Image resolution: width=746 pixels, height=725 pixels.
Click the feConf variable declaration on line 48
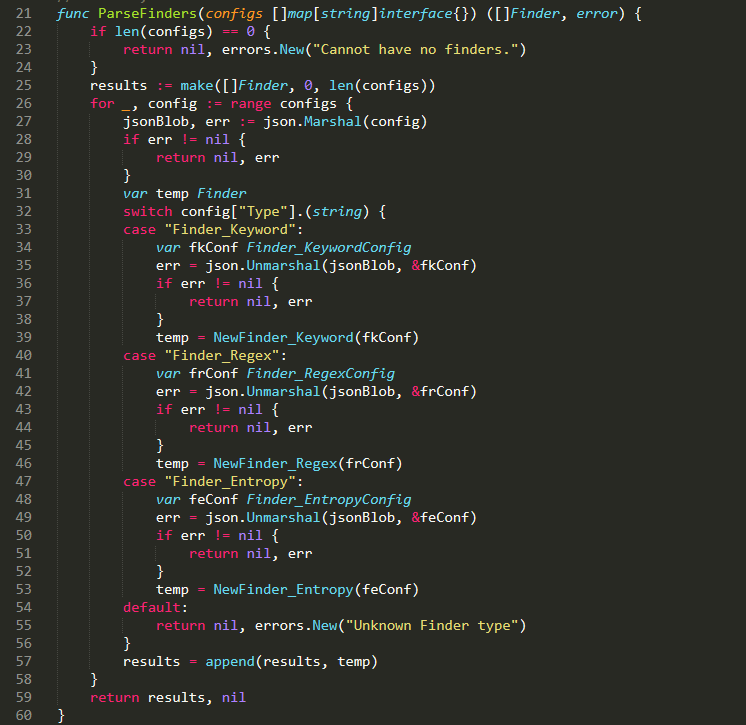[x=213, y=500]
